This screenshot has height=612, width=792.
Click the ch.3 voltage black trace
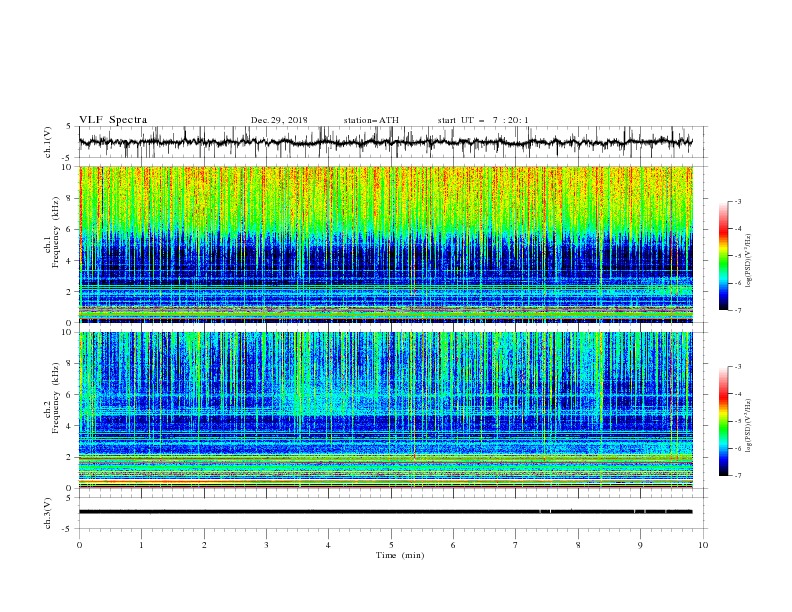[385, 512]
